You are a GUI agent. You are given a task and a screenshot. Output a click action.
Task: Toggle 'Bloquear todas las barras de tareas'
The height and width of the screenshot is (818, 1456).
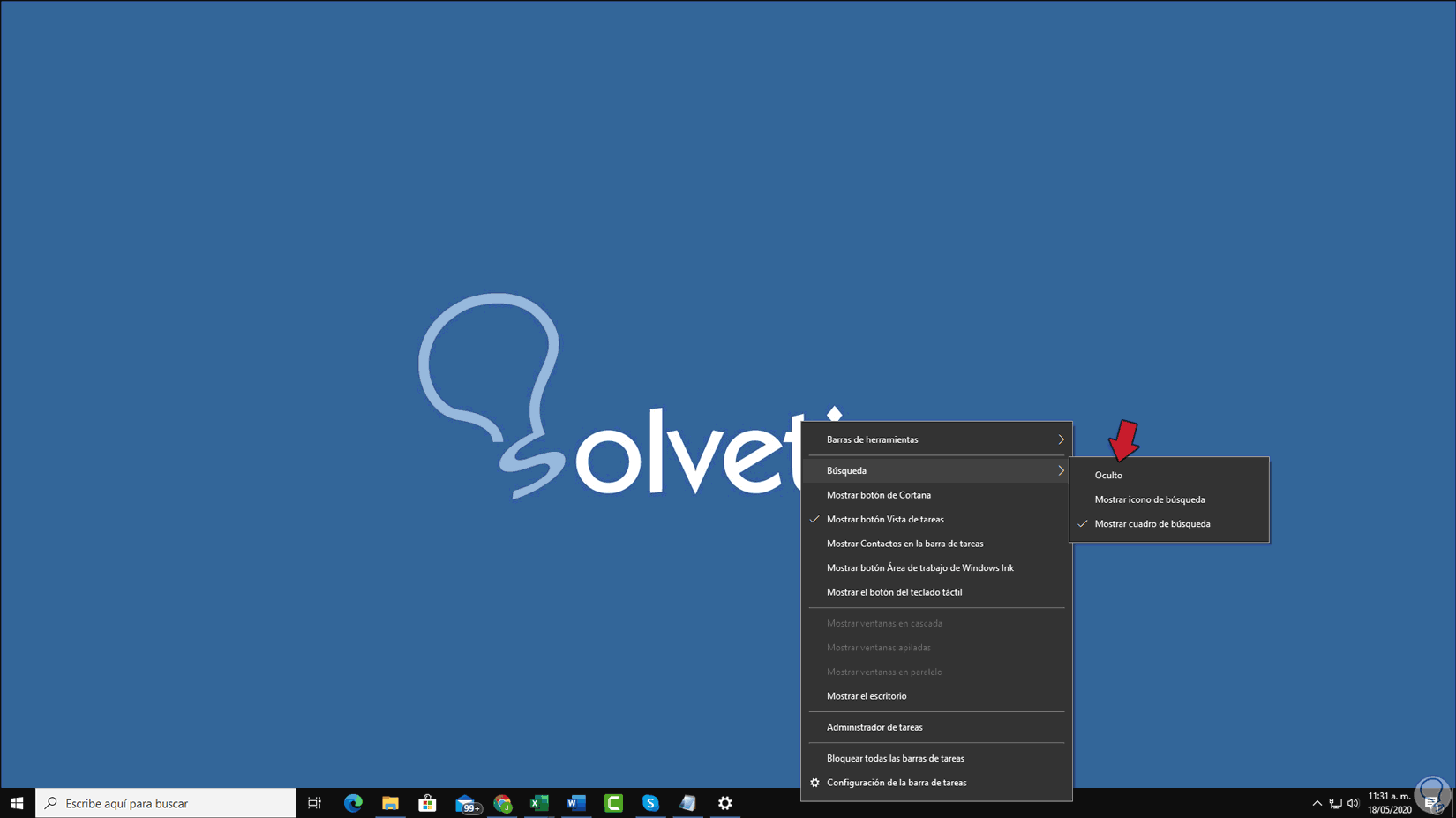[936, 758]
